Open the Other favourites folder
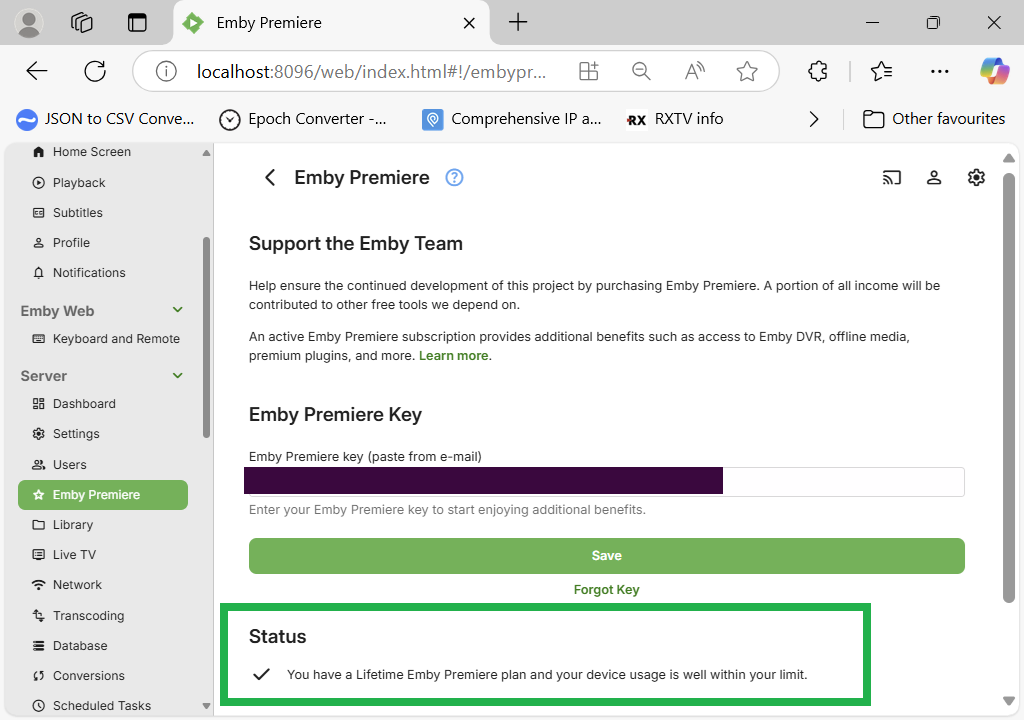The image size is (1024, 720). click(934, 119)
